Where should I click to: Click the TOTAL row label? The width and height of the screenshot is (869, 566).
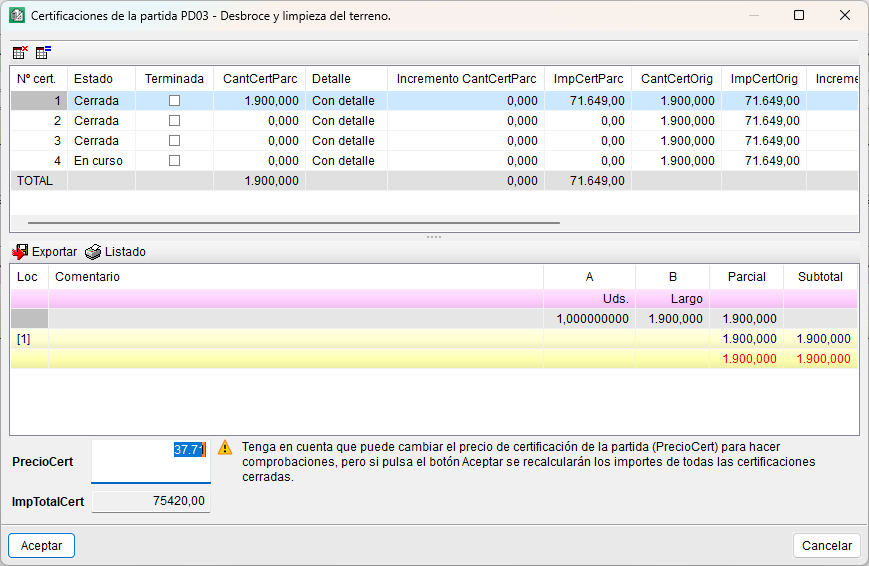35,181
